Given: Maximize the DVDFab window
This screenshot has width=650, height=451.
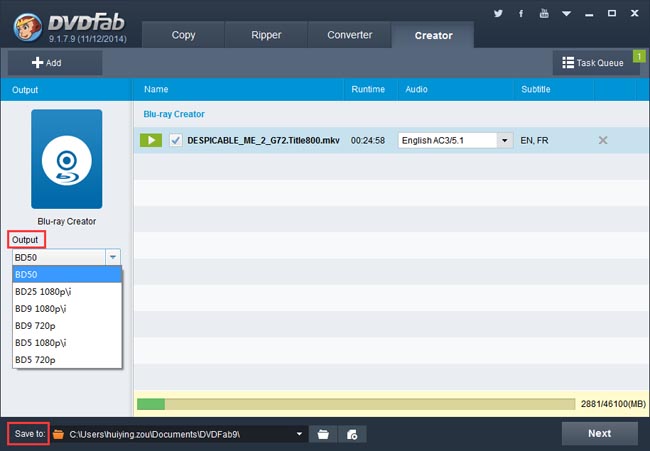Looking at the screenshot, I should tap(611, 13).
